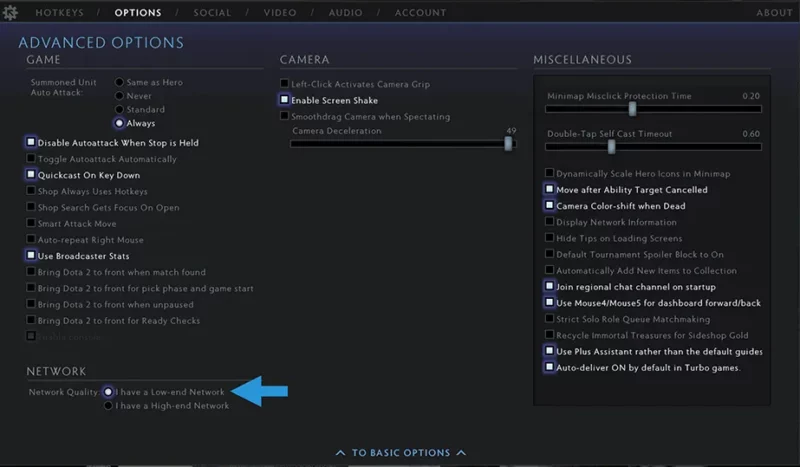Toggle Enable Screen Shake checkbox

(284, 100)
